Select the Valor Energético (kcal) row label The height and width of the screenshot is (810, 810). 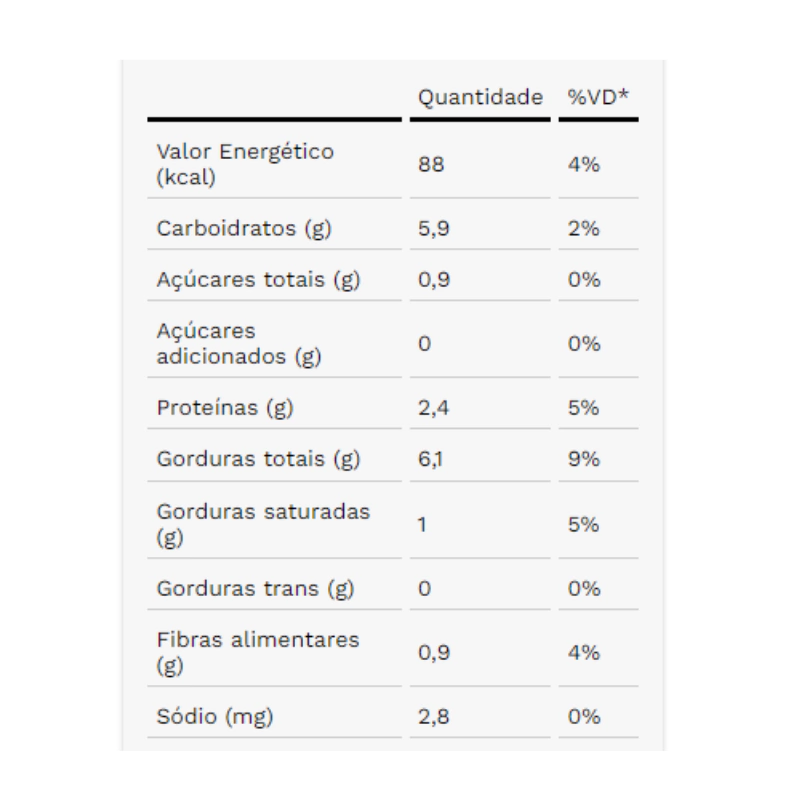tap(245, 164)
